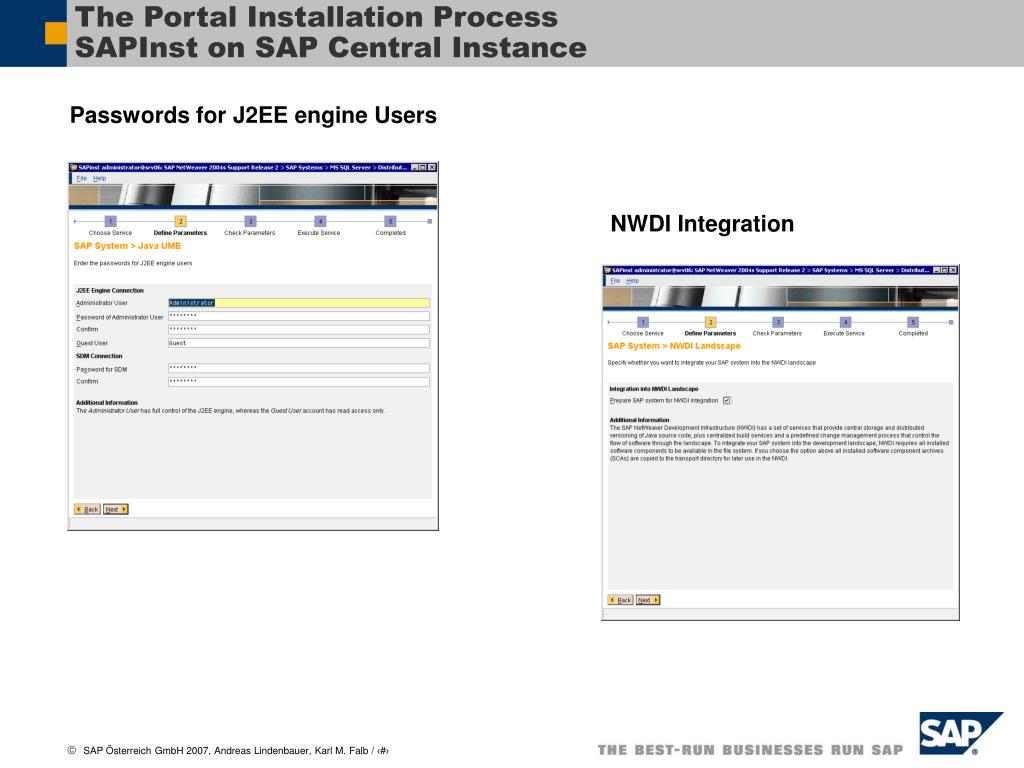
Task: Open File menu in NWDI Landscape window
Action: [615, 281]
